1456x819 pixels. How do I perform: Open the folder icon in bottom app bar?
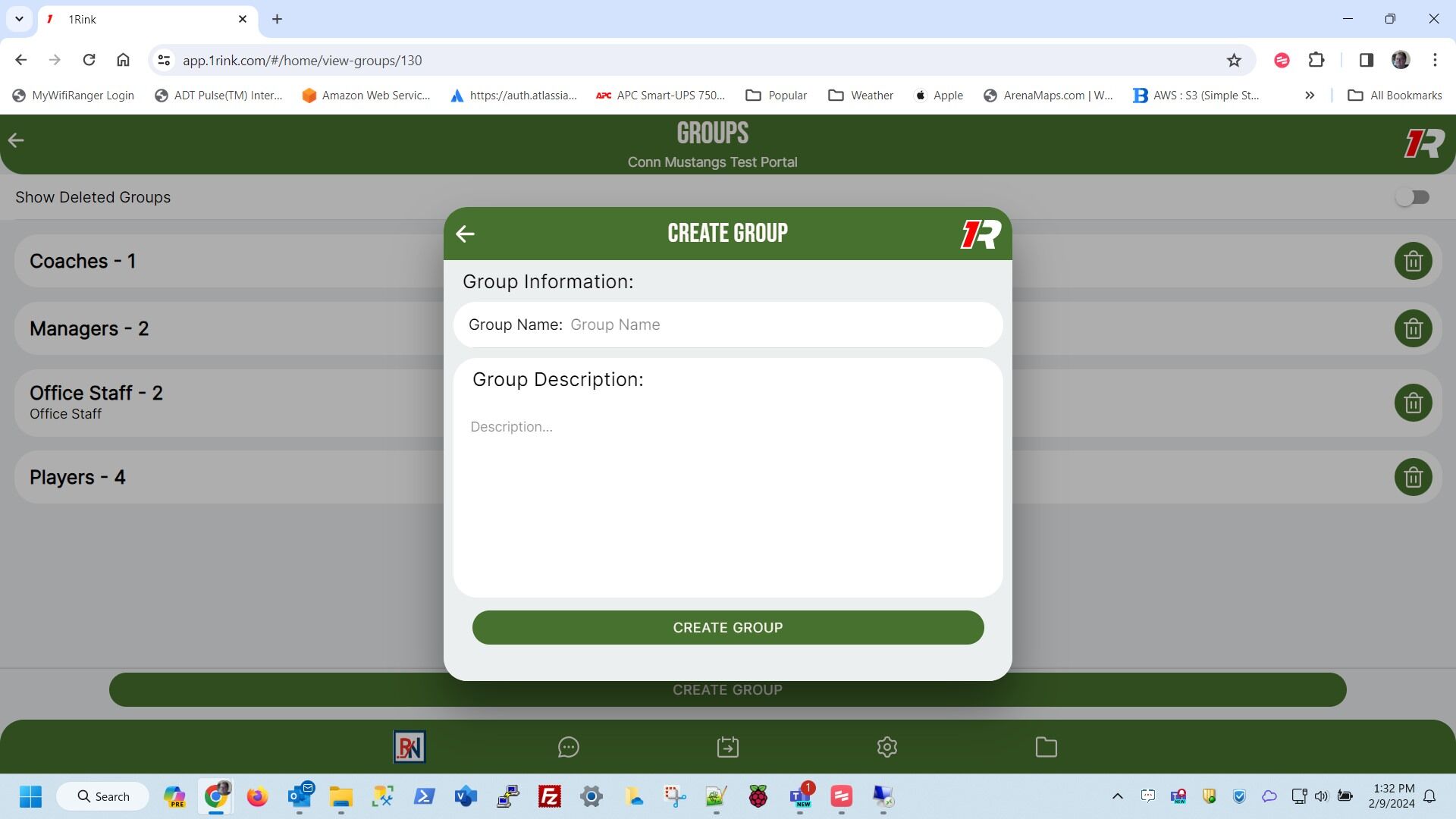tap(1046, 747)
